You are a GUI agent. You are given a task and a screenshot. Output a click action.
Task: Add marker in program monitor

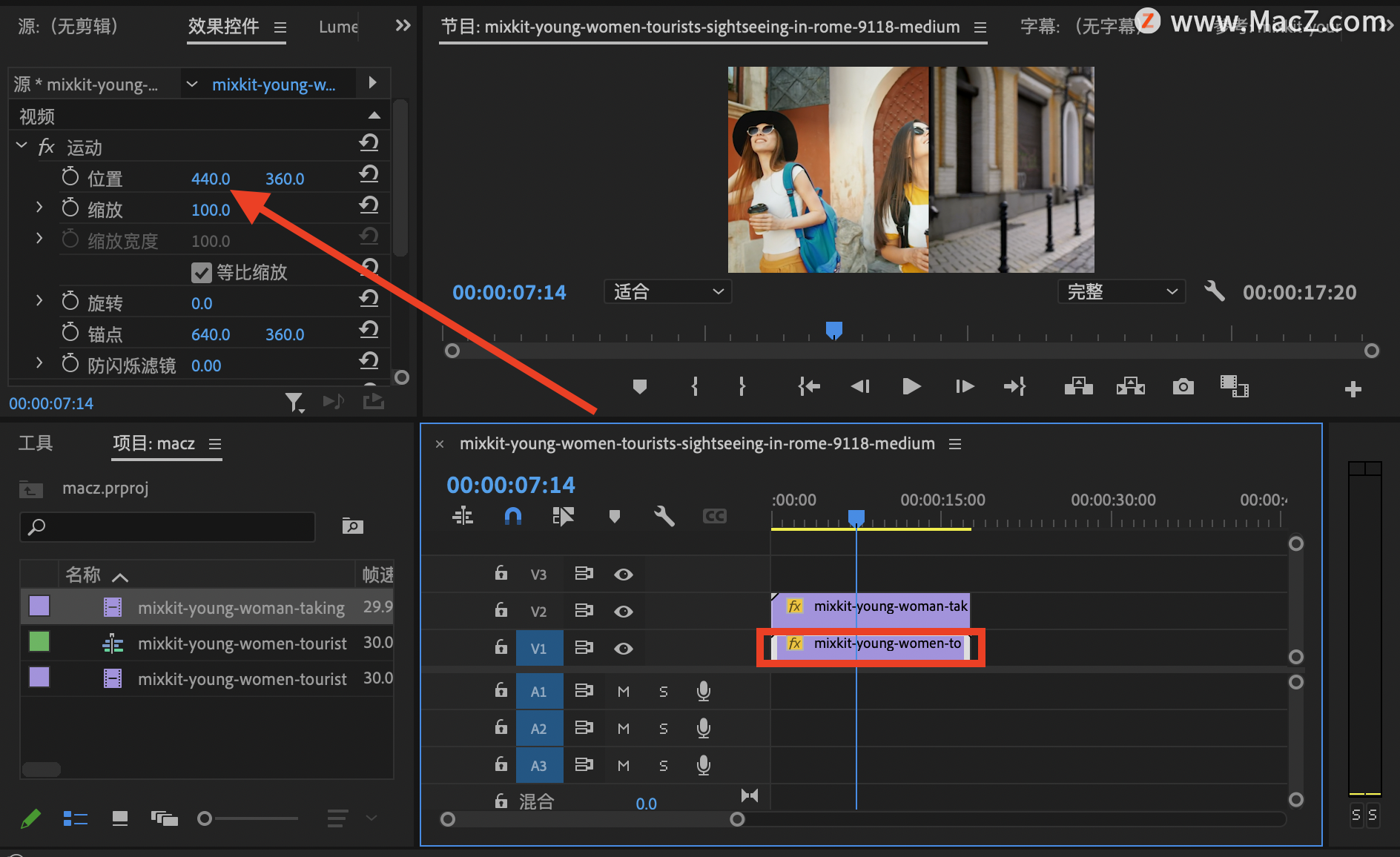coord(640,386)
